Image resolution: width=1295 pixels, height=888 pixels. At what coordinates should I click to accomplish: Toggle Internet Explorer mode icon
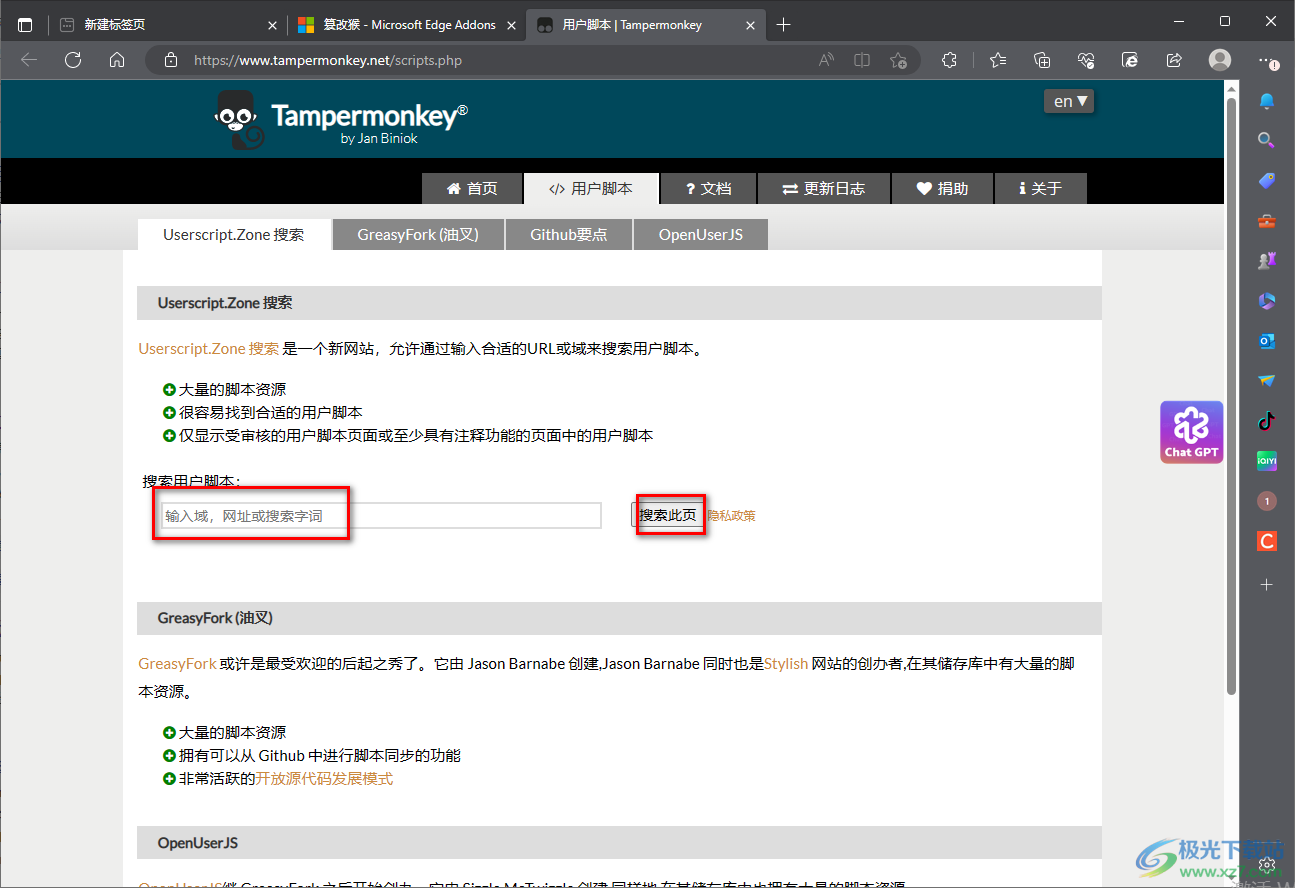click(1130, 60)
